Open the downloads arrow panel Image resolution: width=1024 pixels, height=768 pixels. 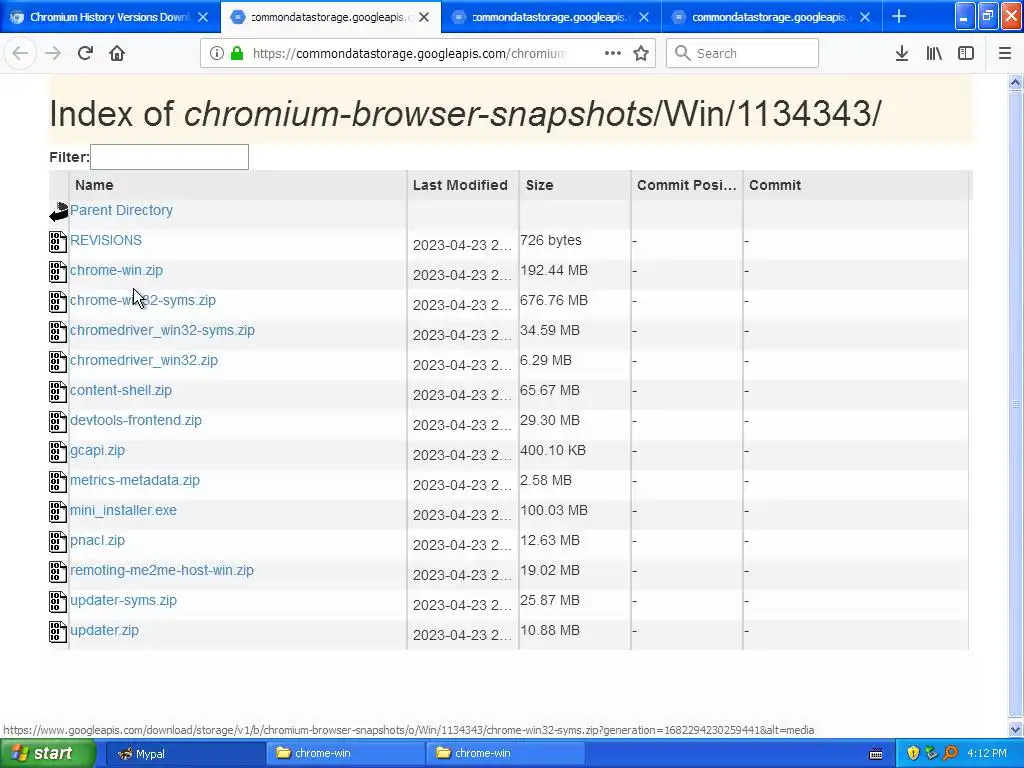[902, 53]
